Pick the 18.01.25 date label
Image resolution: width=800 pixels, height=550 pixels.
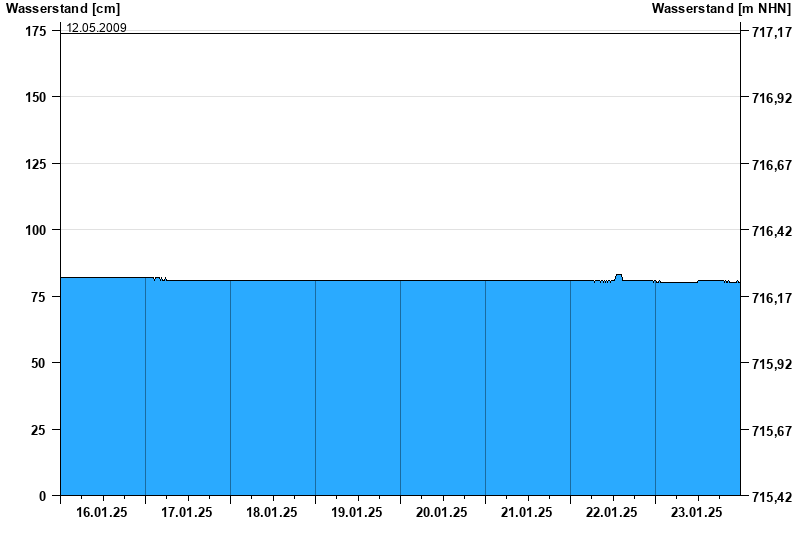click(x=272, y=512)
